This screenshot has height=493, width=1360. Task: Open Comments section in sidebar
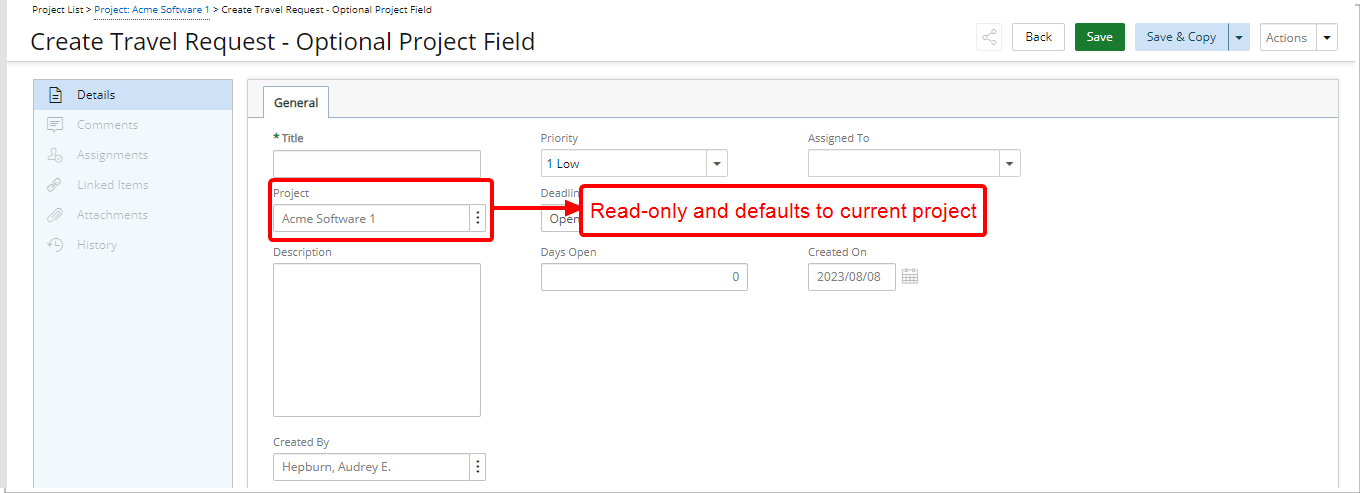(x=107, y=125)
